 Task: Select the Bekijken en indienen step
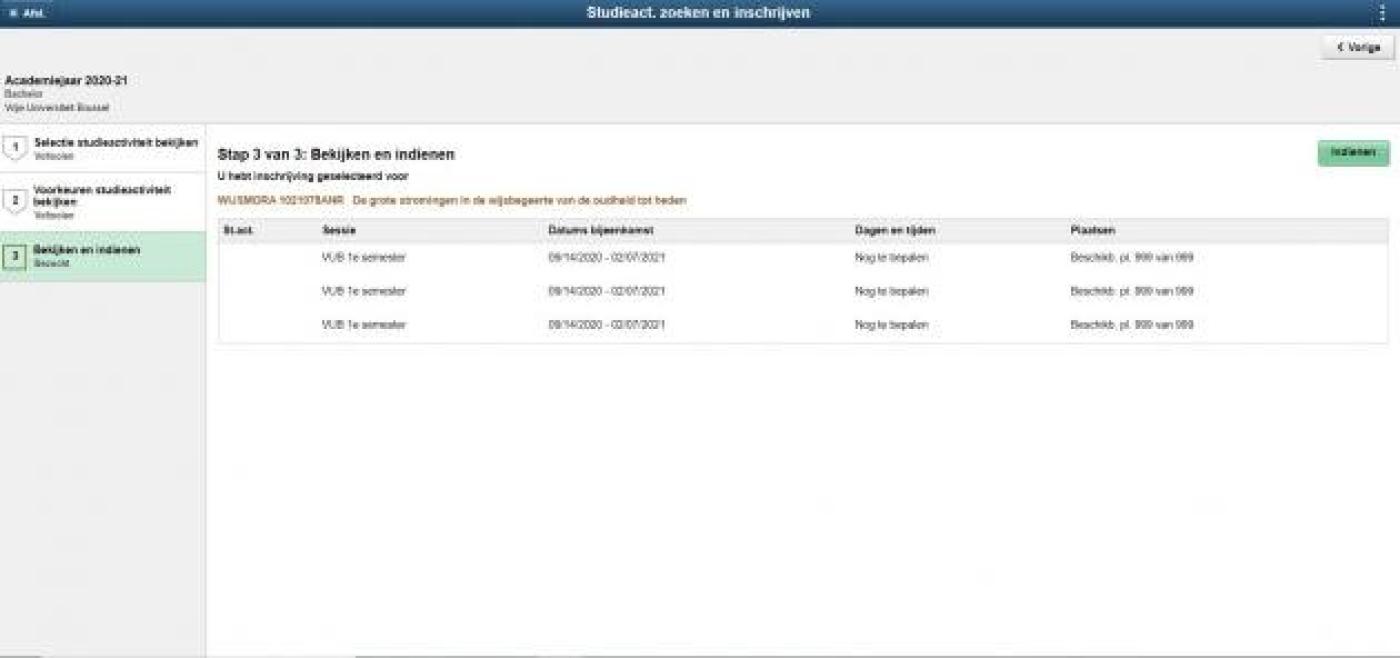[x=103, y=256]
